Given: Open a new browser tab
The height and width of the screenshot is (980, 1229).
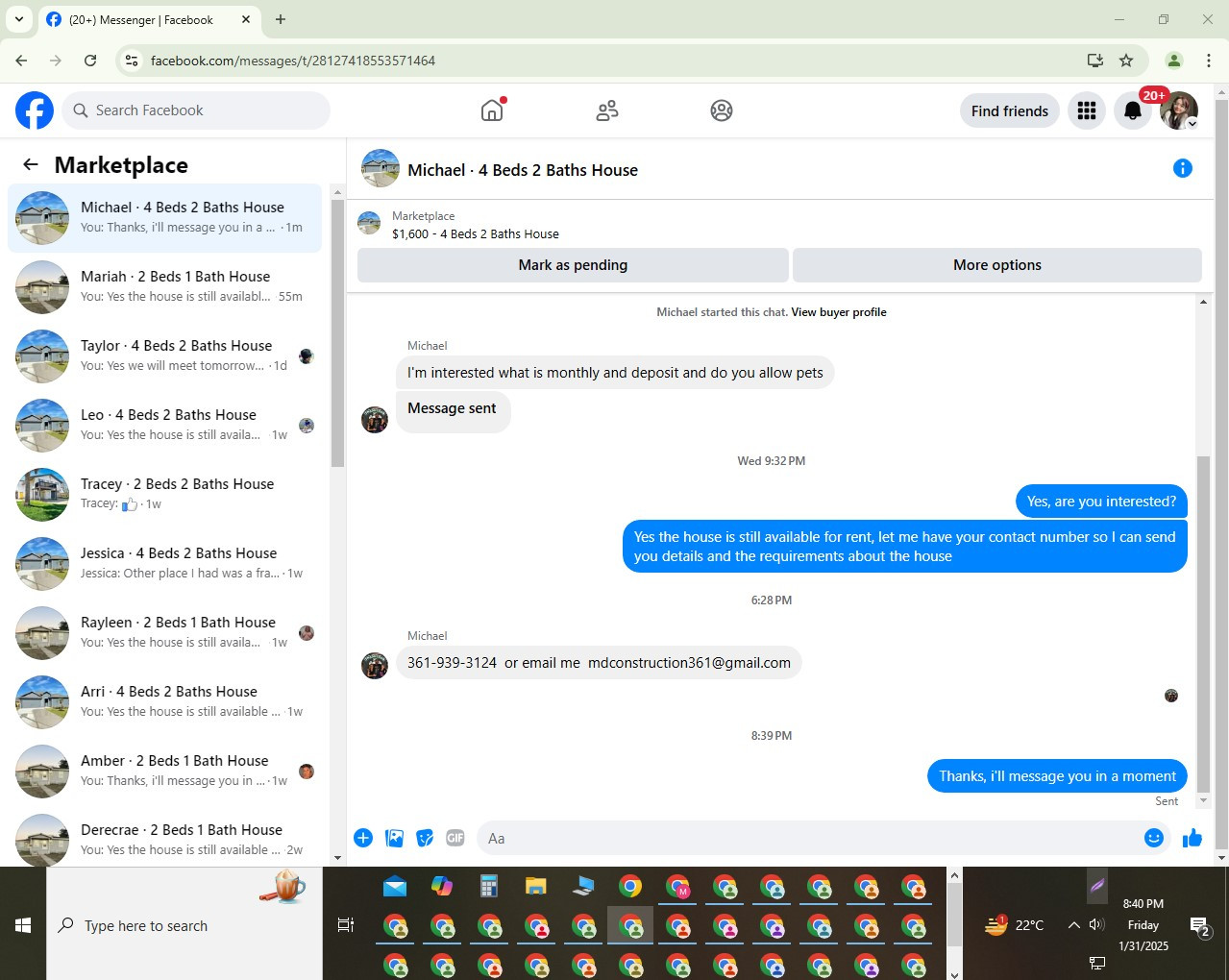Looking at the screenshot, I should (281, 19).
